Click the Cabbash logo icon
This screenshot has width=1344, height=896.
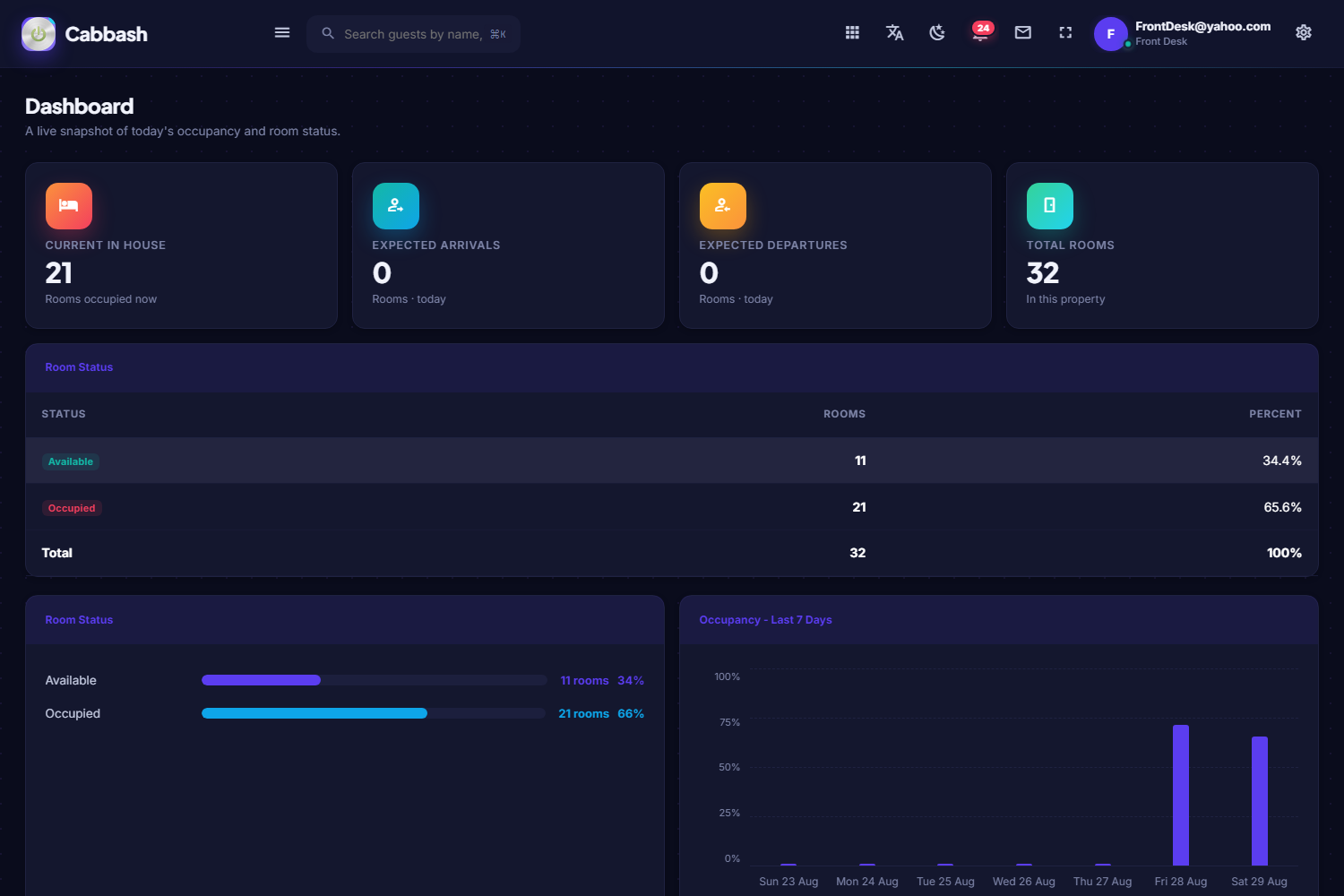coord(39,34)
